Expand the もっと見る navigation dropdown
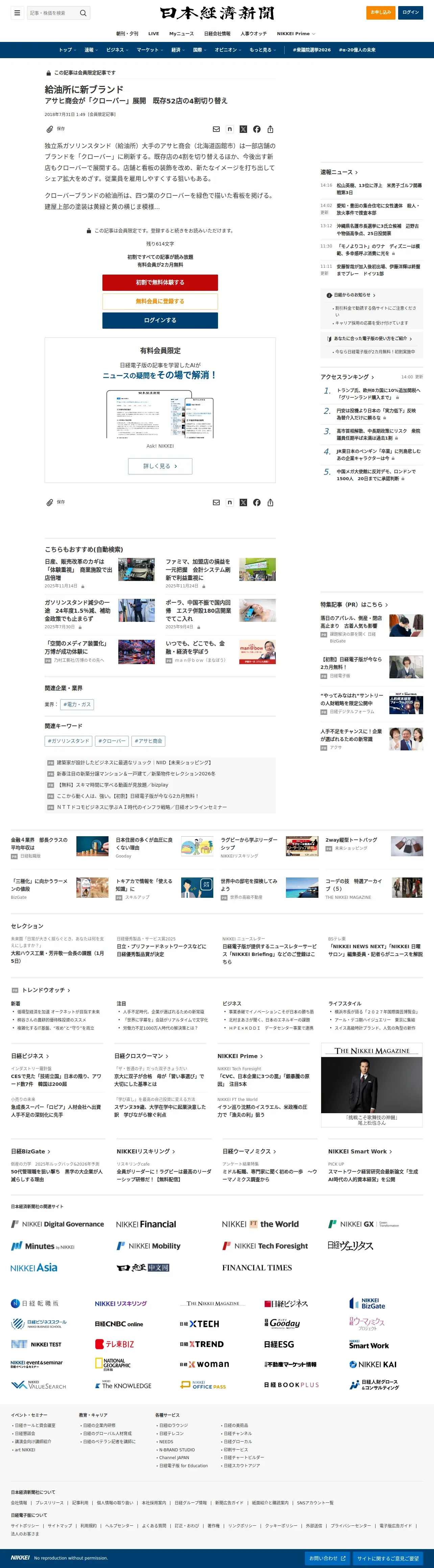Image resolution: width=434 pixels, height=1568 pixels. 263,50
